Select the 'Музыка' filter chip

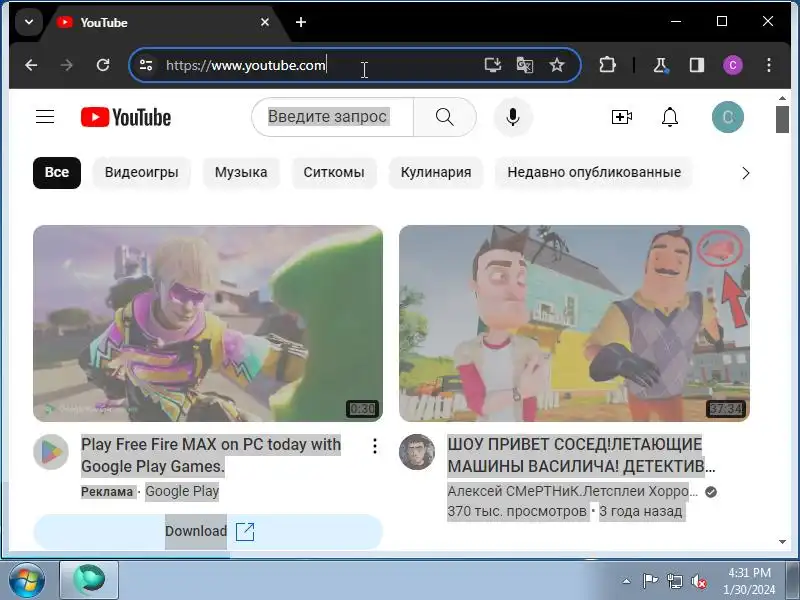click(241, 172)
